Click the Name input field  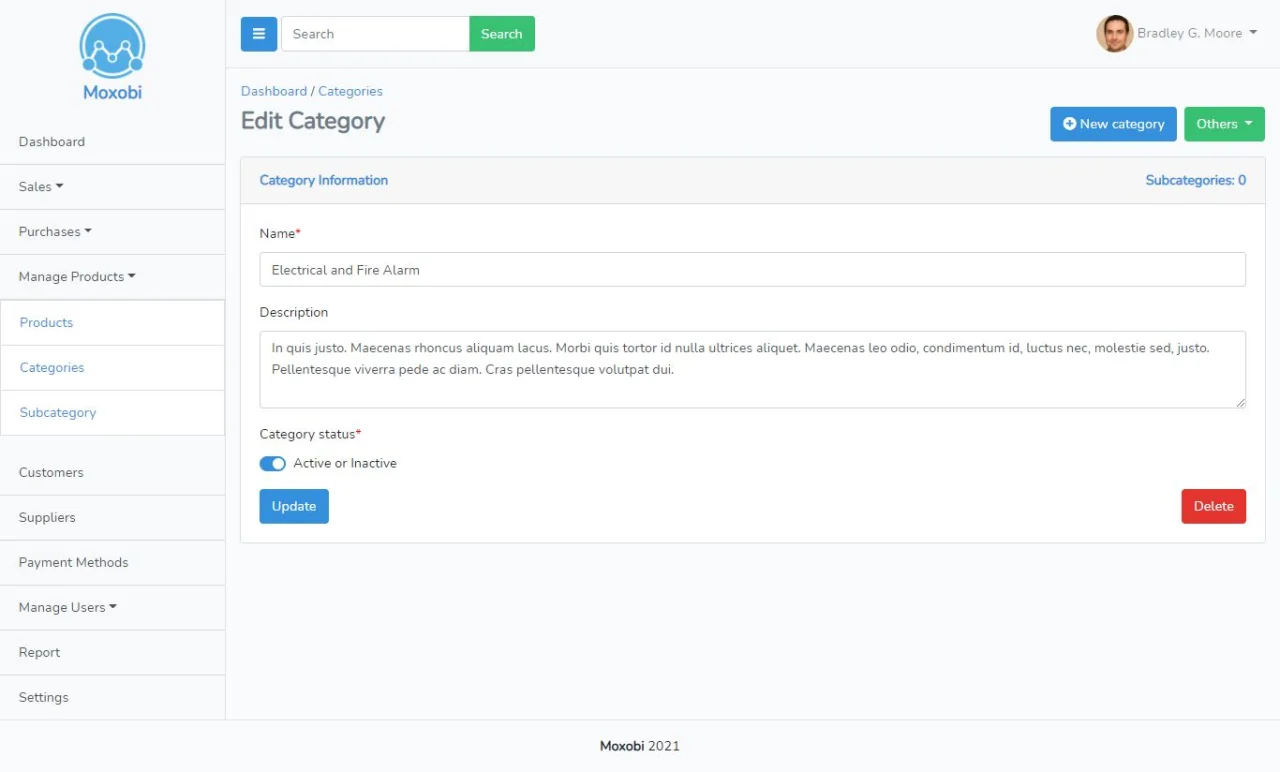click(x=752, y=270)
